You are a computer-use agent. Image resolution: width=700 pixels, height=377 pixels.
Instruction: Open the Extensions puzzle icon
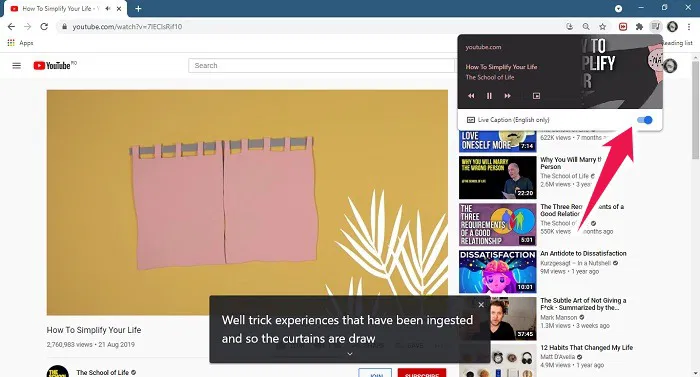pyautogui.click(x=639, y=27)
